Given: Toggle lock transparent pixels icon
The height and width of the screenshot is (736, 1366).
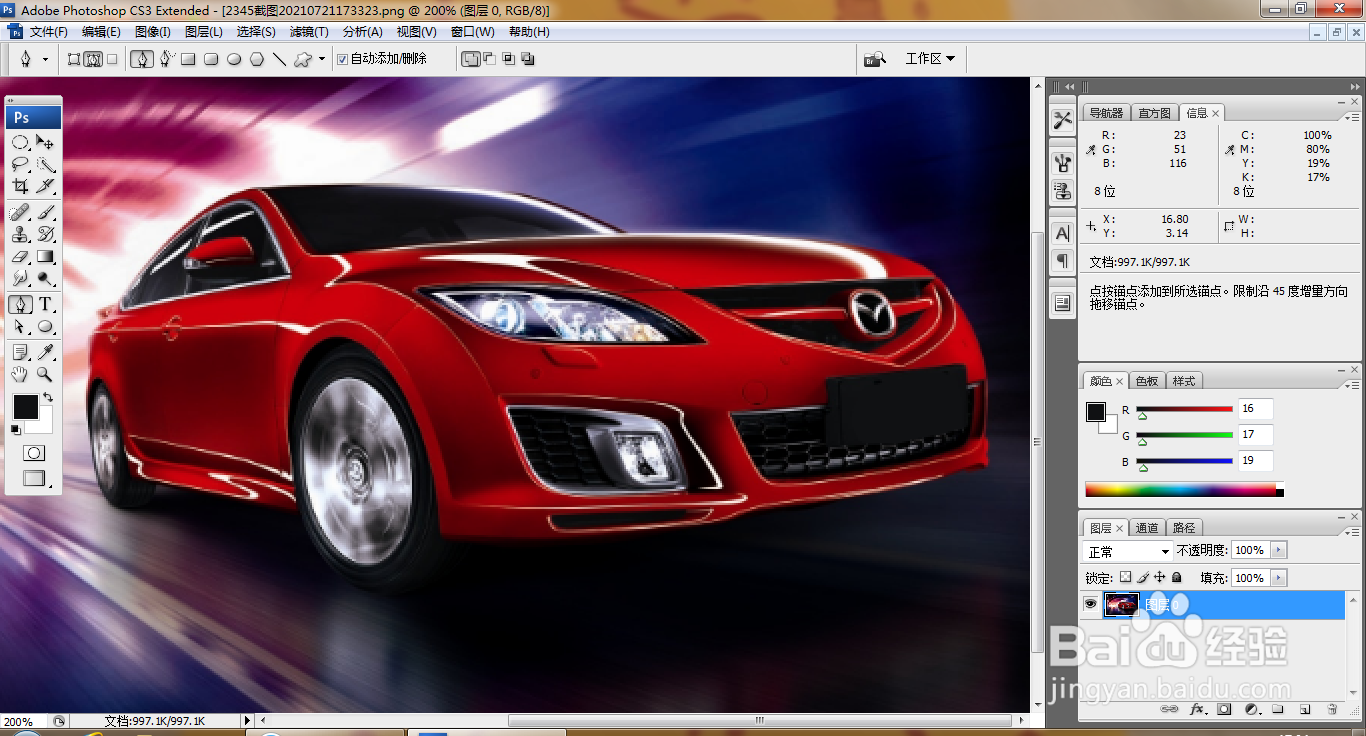Looking at the screenshot, I should (x=1125, y=577).
